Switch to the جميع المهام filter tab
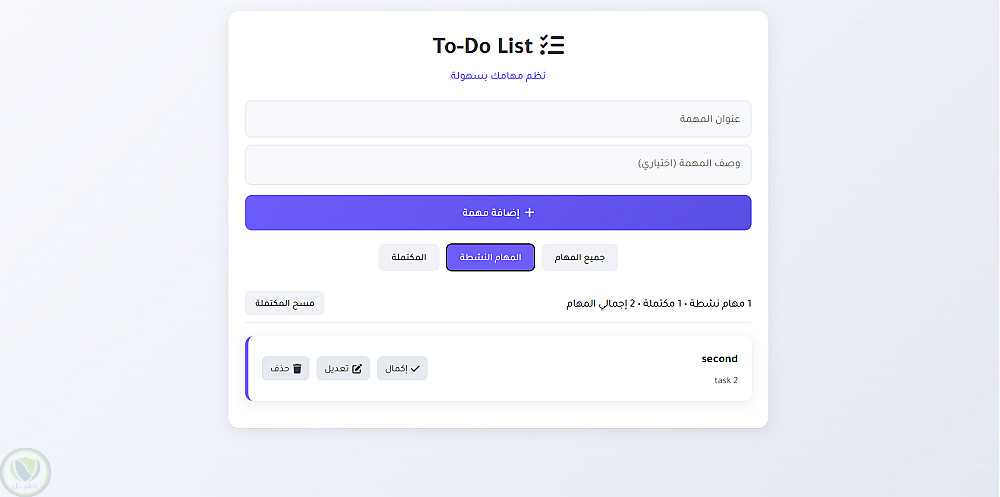Viewport: 1000px width, 497px height. 580,258
